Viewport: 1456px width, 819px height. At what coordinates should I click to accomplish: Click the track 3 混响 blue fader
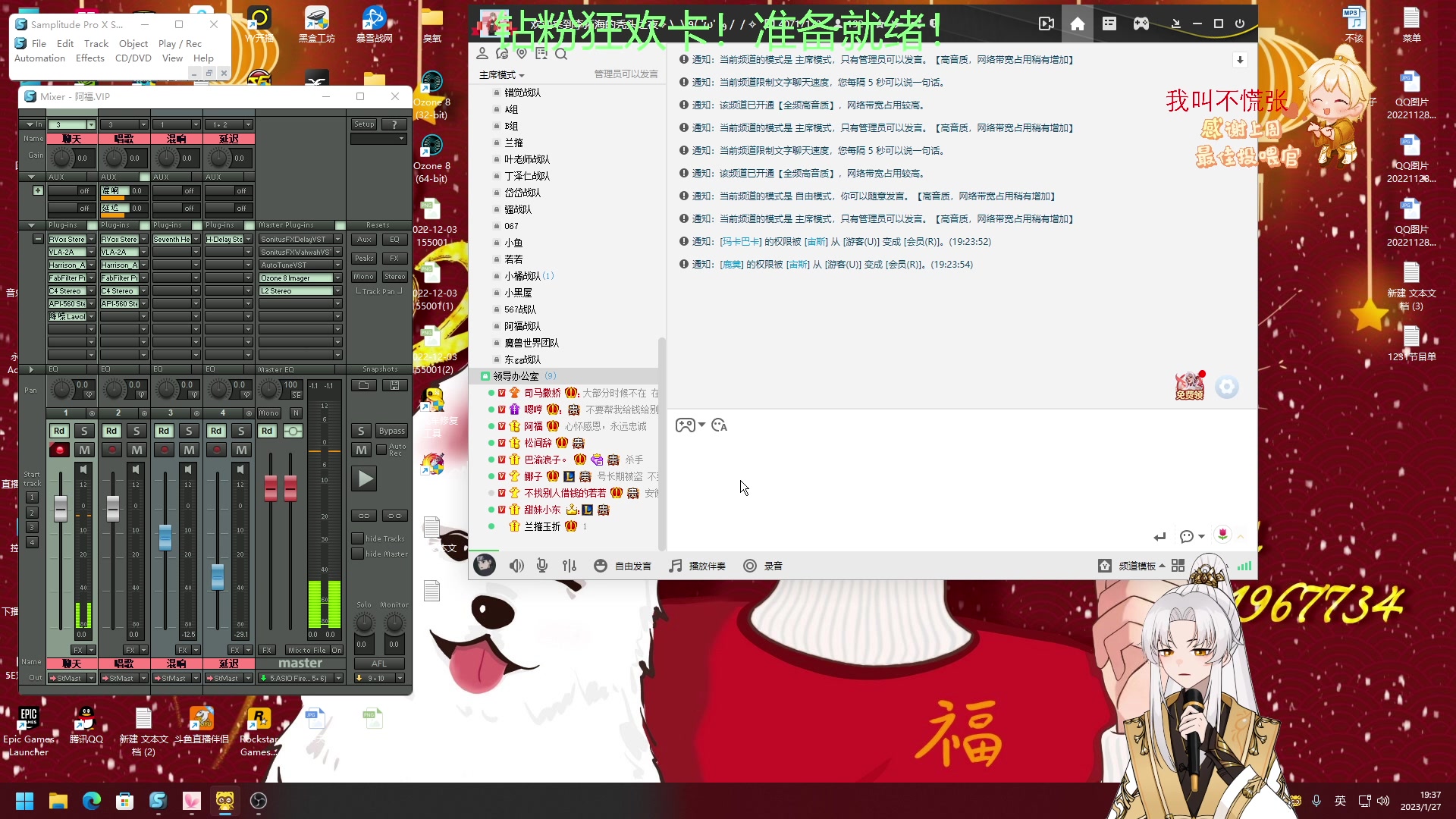(x=165, y=537)
